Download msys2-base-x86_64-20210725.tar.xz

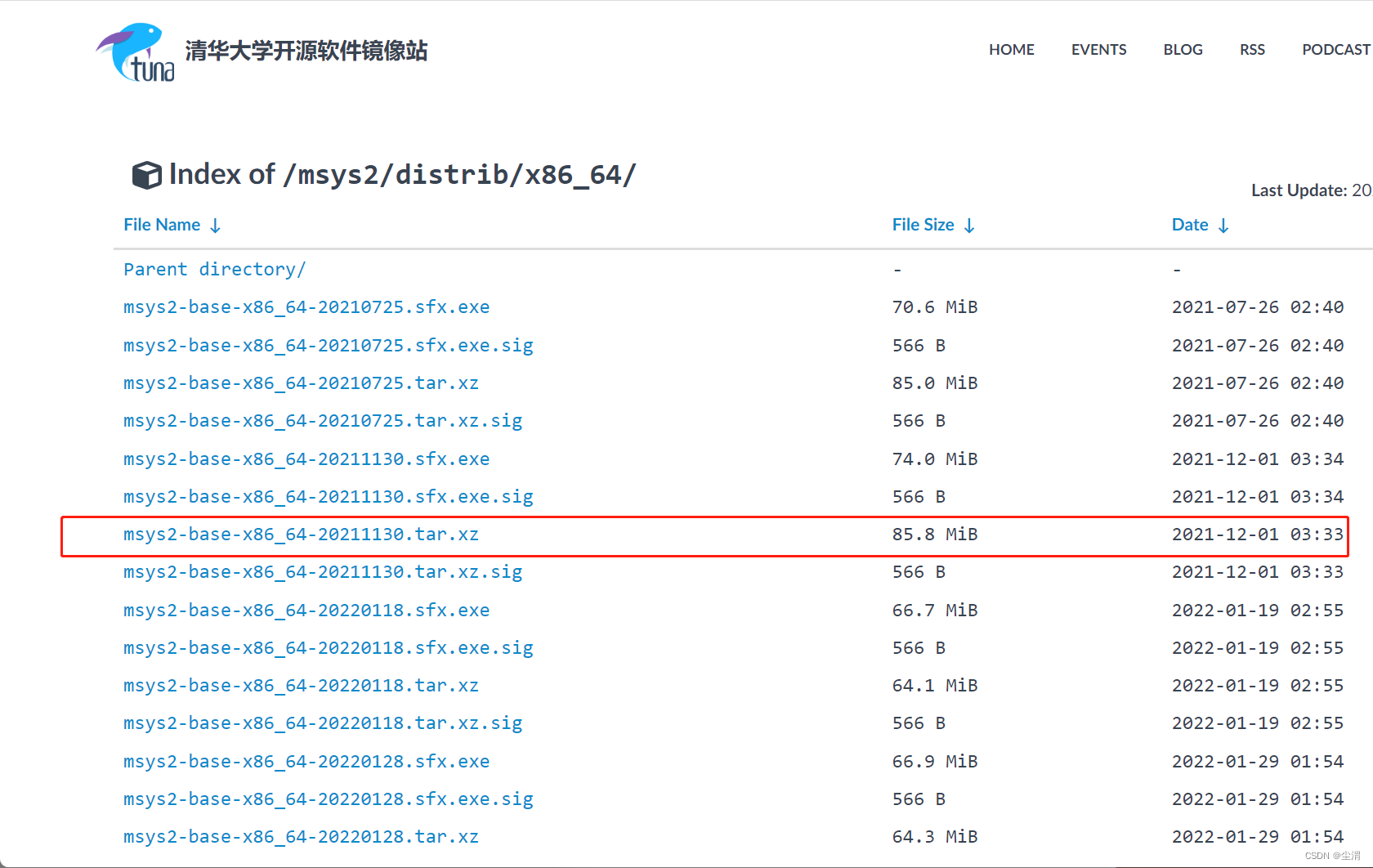tap(302, 383)
